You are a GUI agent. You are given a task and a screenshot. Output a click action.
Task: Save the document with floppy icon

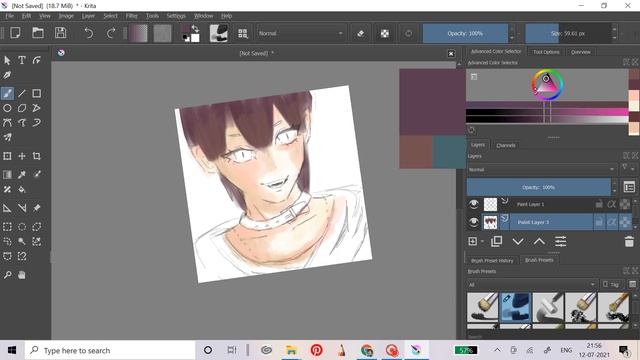(x=61, y=33)
